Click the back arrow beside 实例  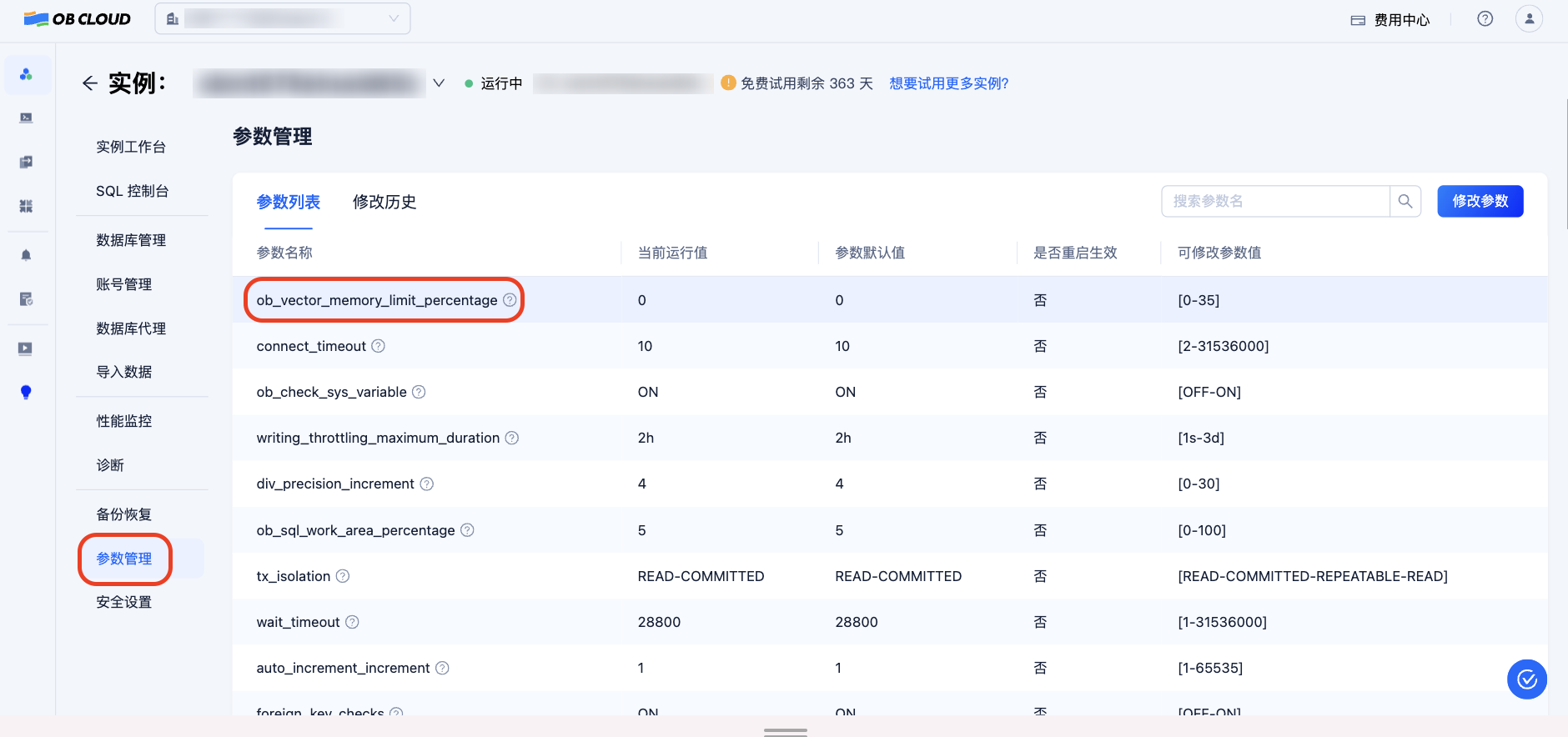click(x=90, y=83)
